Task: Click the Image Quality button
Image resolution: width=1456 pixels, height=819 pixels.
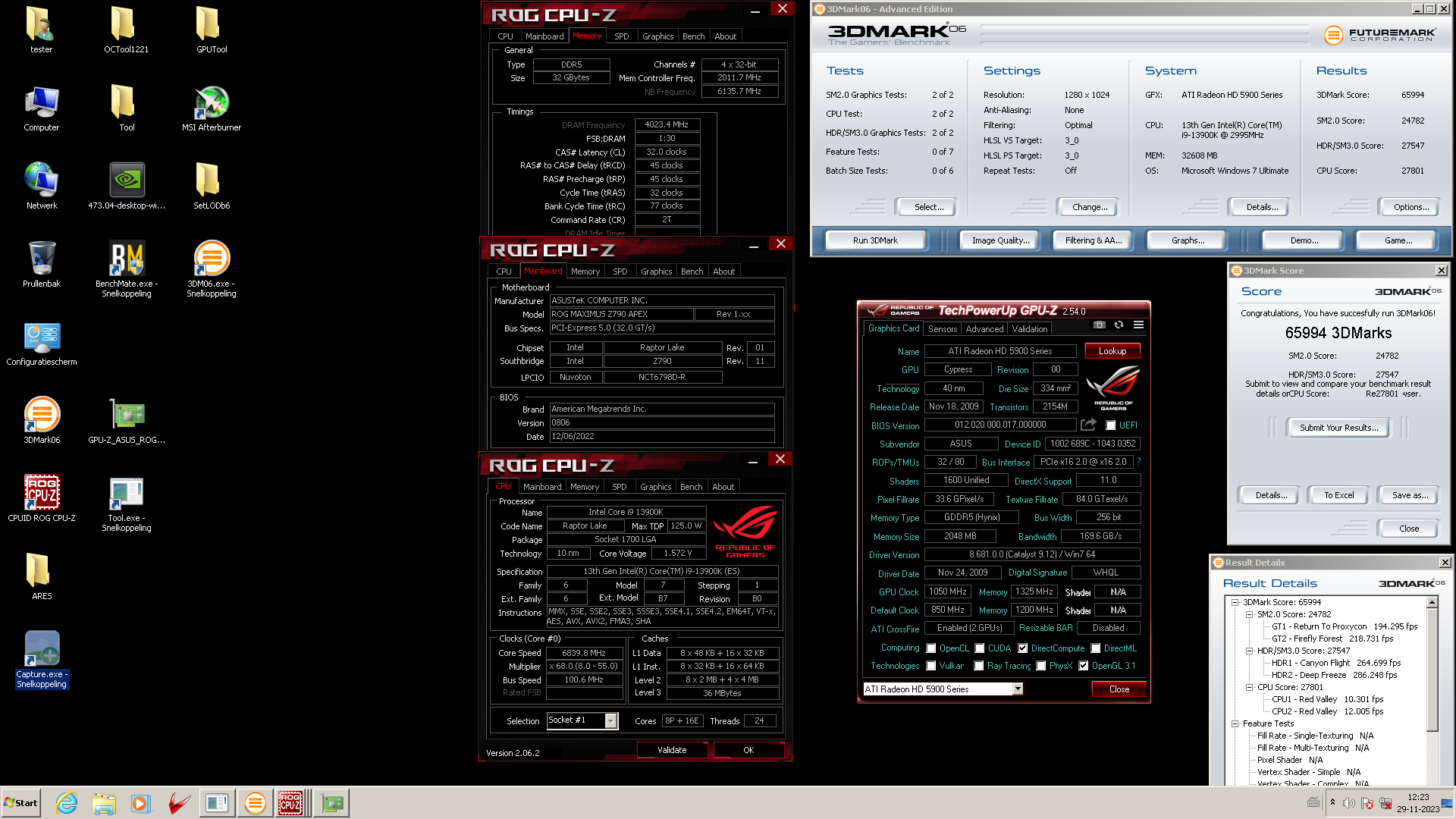Action: [1000, 240]
